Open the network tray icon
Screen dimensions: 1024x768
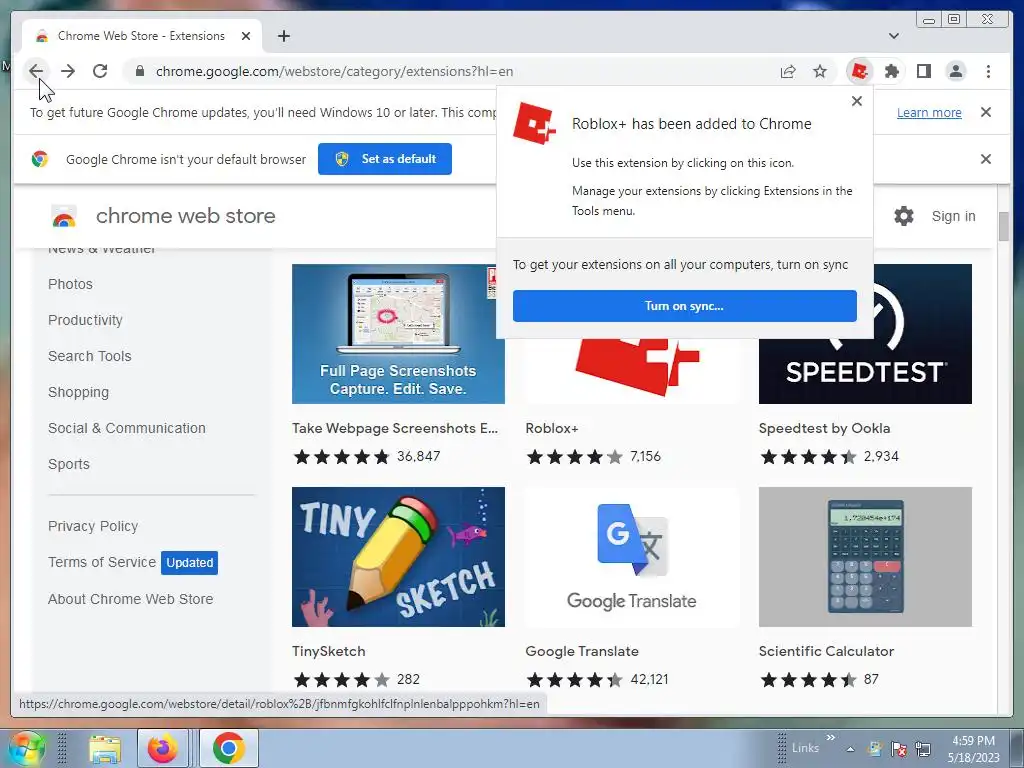click(923, 749)
